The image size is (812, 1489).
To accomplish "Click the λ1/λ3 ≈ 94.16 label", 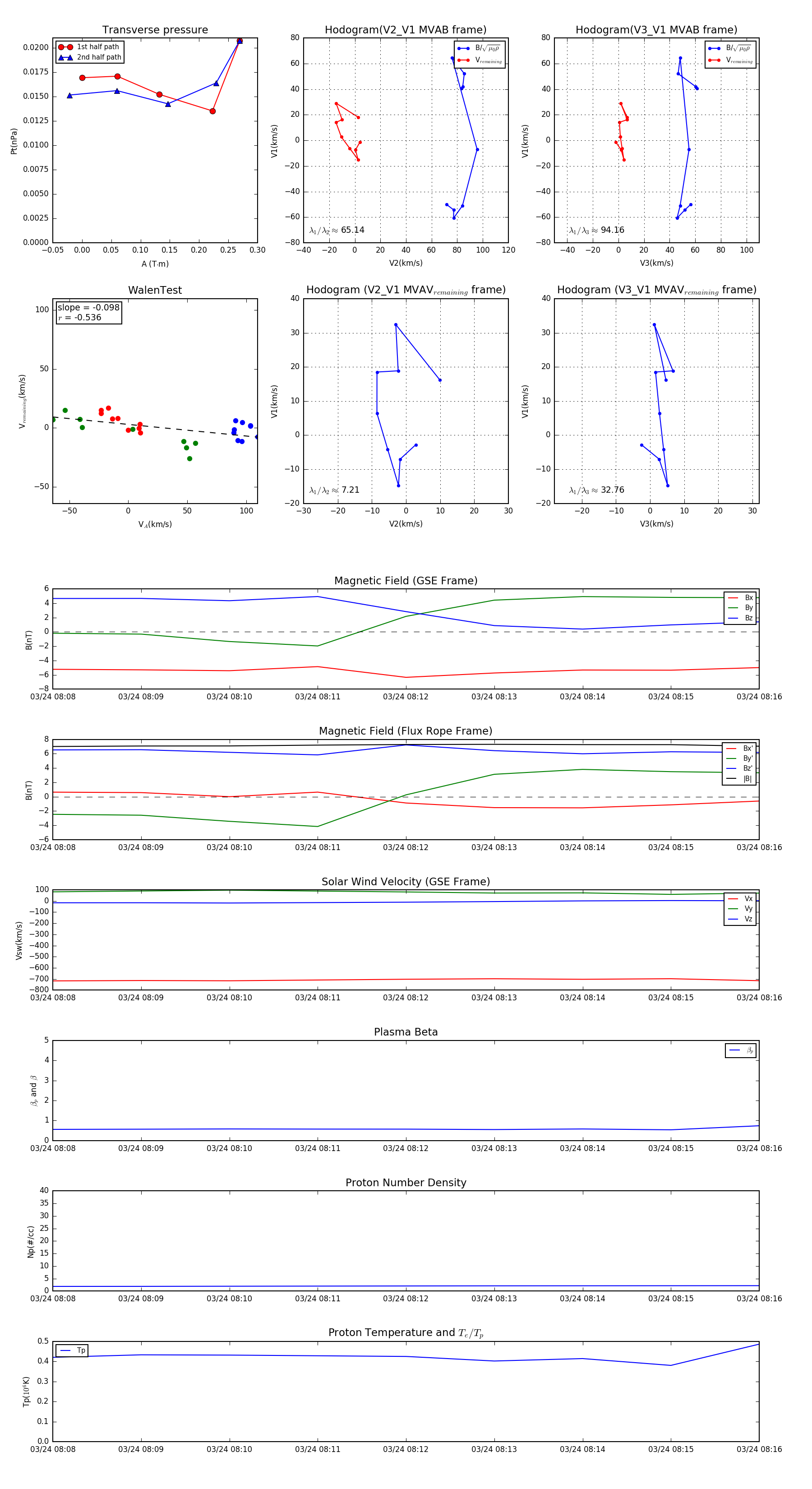I will (596, 230).
